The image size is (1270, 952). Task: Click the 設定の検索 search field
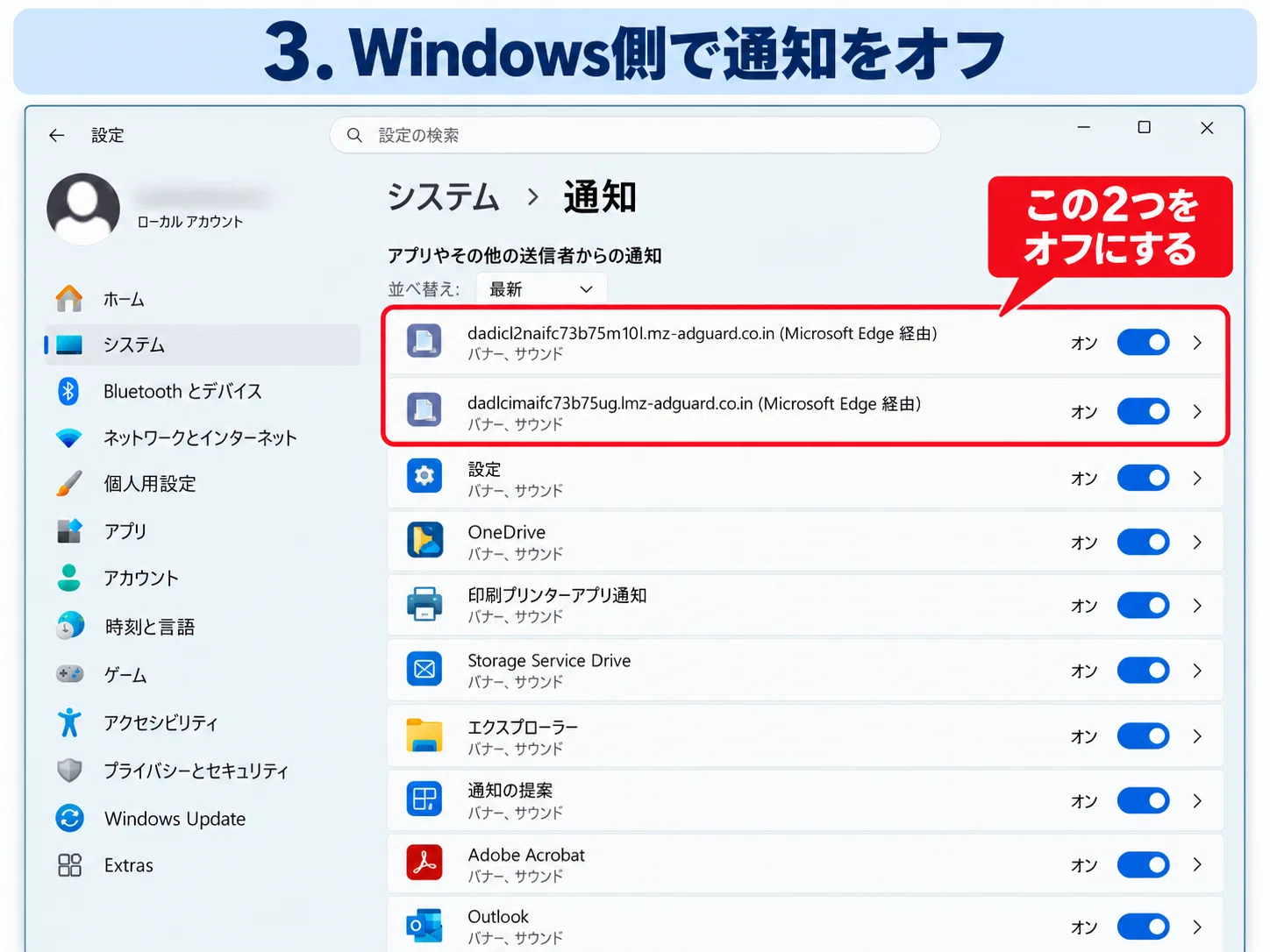click(635, 135)
